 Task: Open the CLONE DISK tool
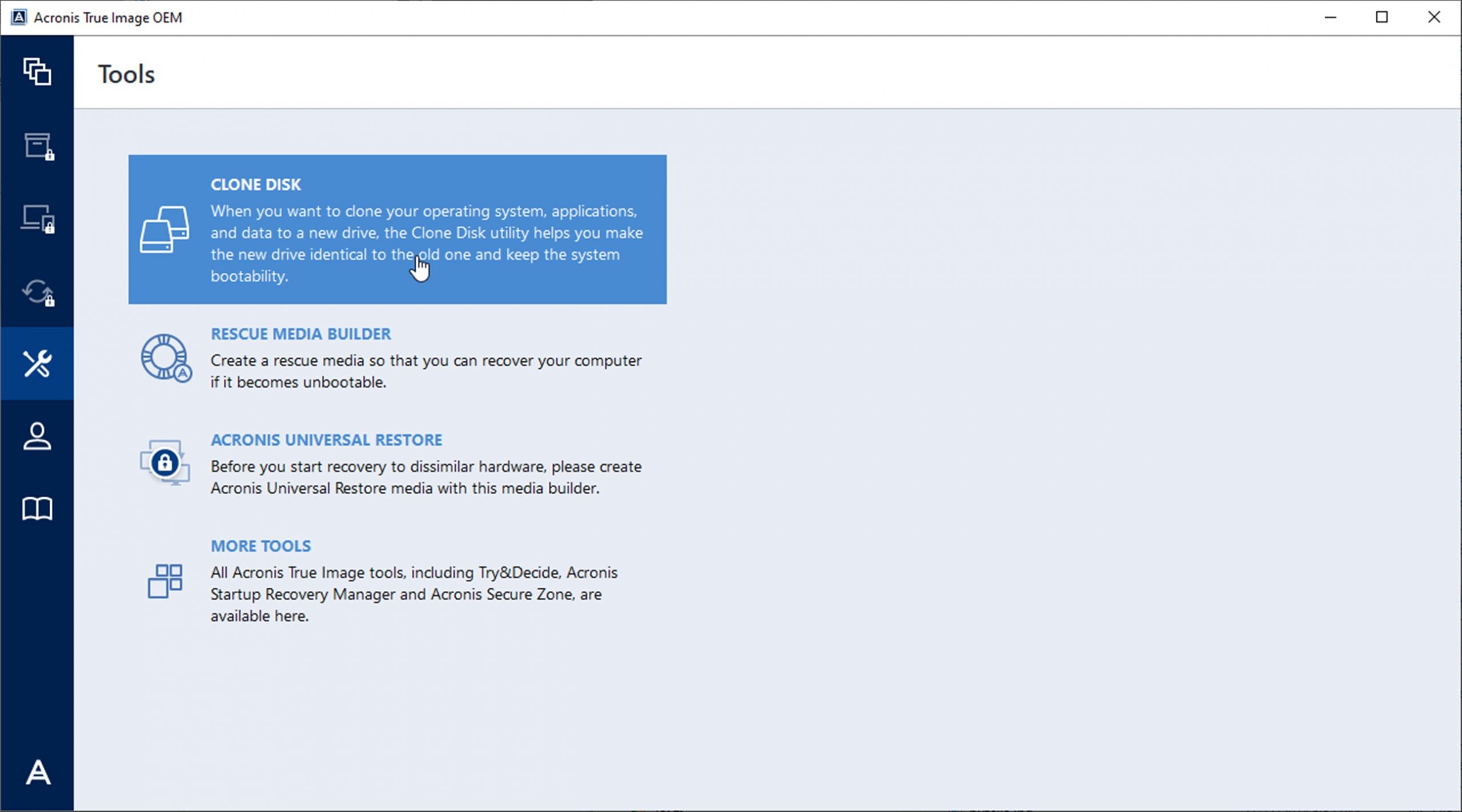[x=397, y=229]
